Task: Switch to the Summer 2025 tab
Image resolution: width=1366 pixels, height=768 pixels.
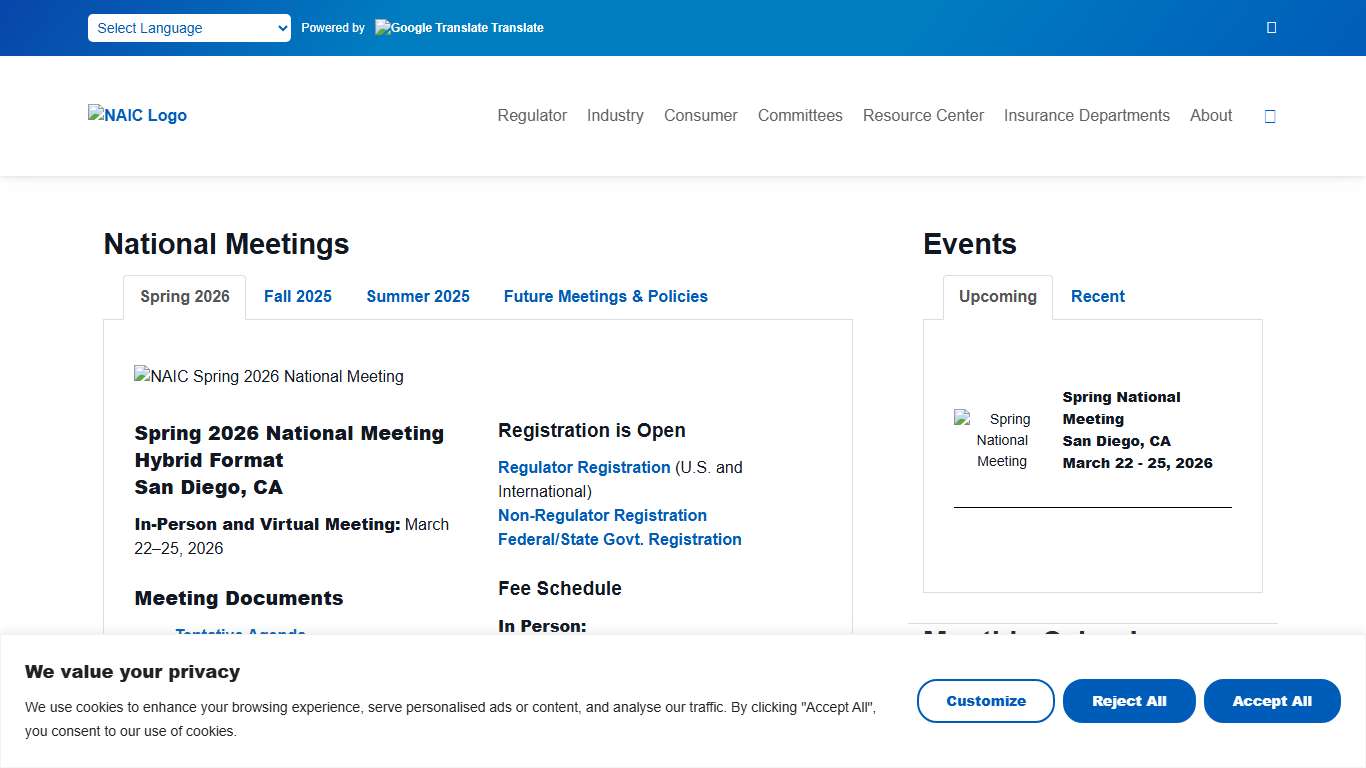Action: [x=417, y=296]
